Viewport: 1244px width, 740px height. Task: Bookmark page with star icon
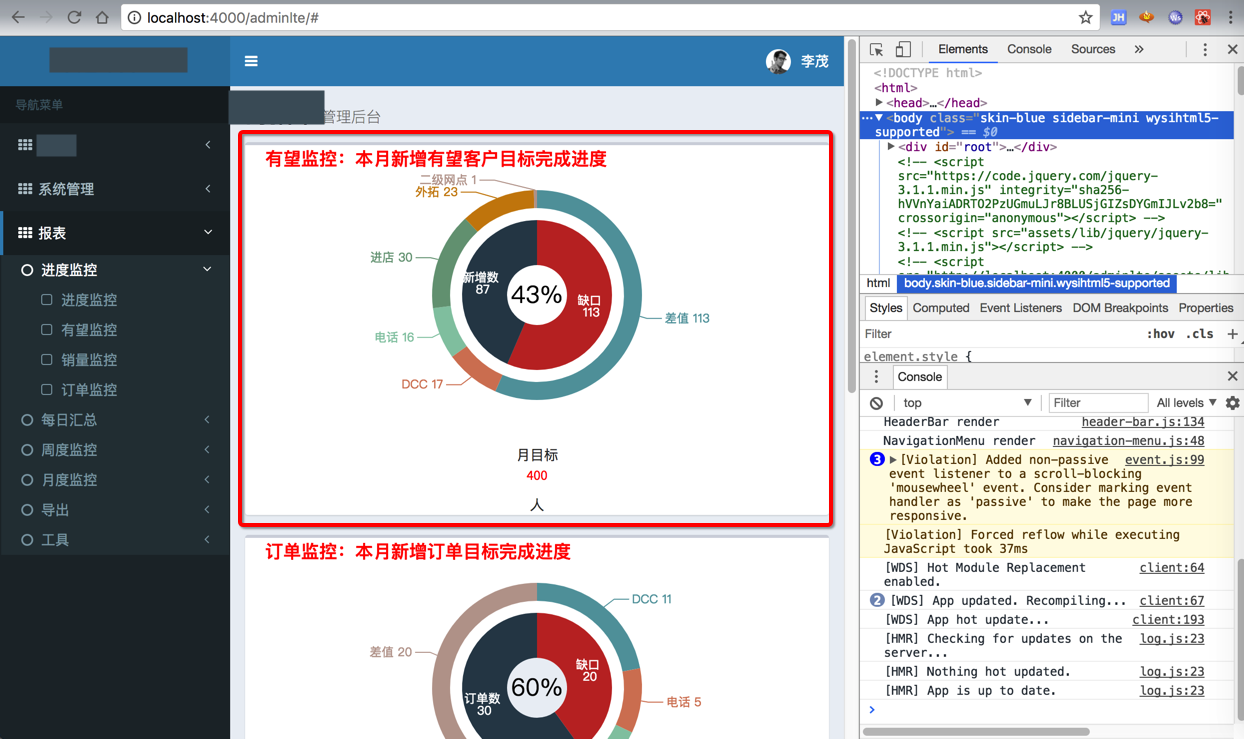pyautogui.click(x=1085, y=17)
